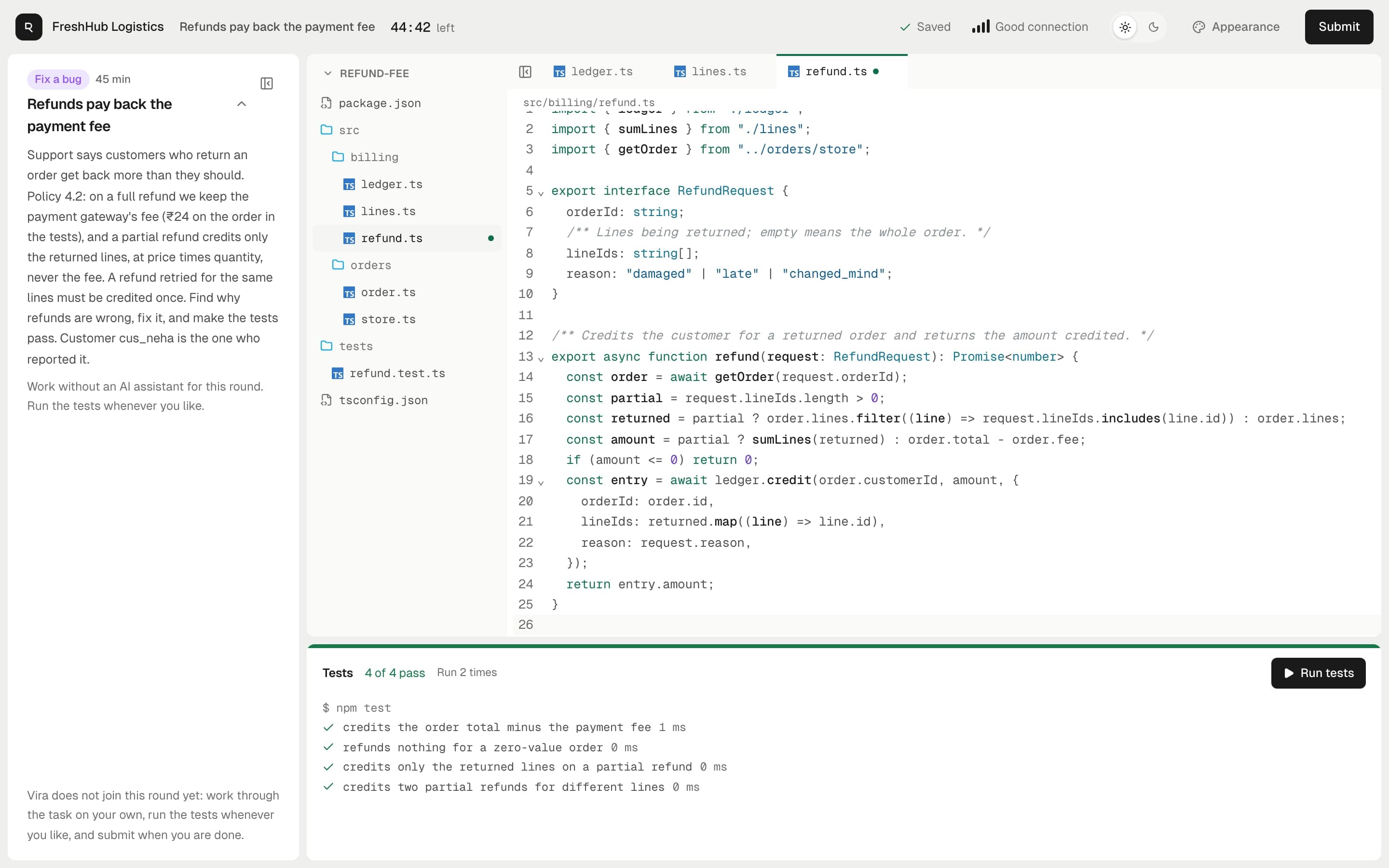Click the '4 of 4 pass' result
The image size is (1389, 868).
395,673
